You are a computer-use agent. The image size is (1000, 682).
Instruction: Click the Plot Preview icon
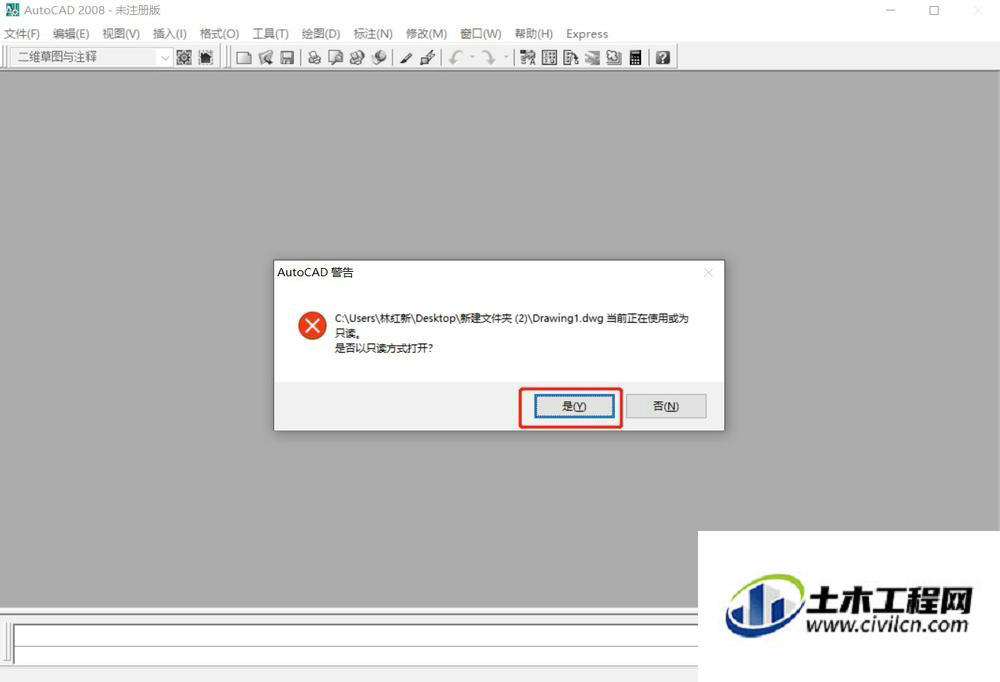point(335,57)
